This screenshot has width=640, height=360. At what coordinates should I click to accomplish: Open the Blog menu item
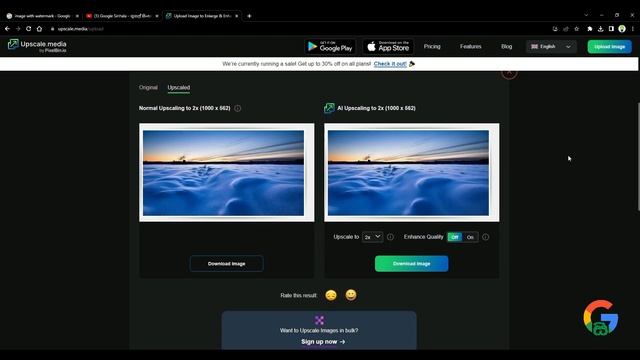507,47
